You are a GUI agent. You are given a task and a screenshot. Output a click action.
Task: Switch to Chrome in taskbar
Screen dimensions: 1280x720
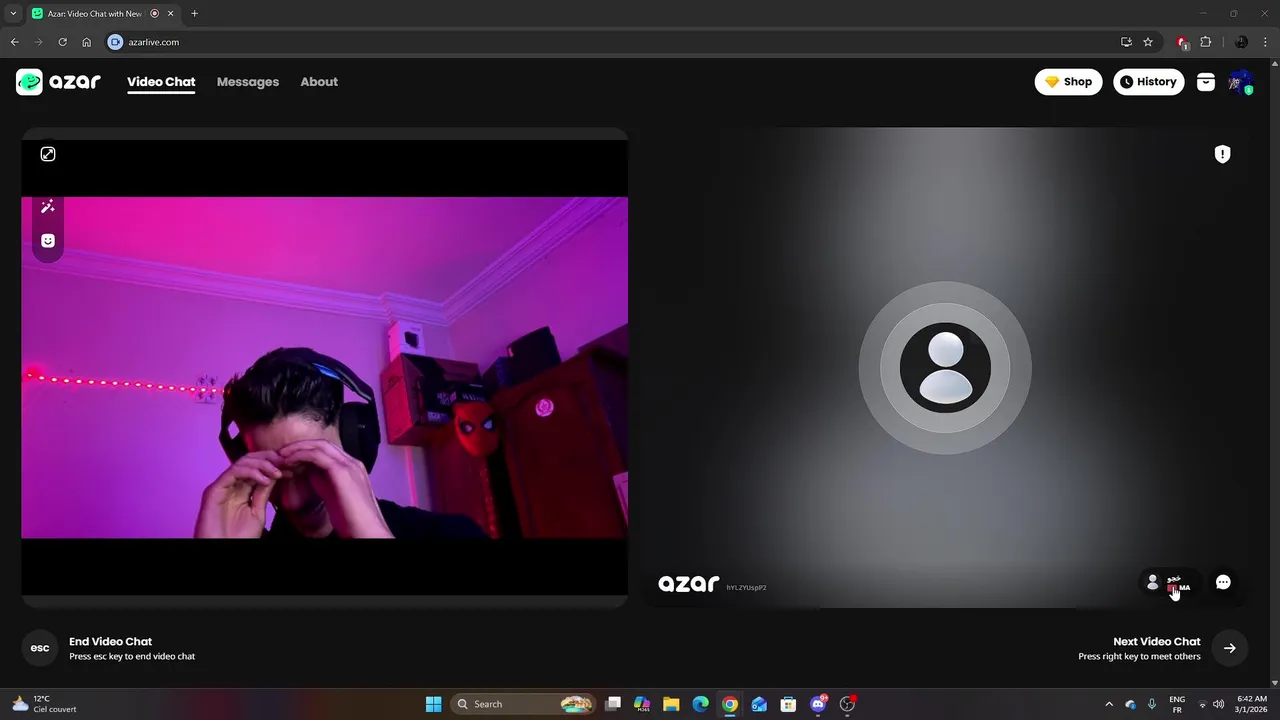click(730, 704)
